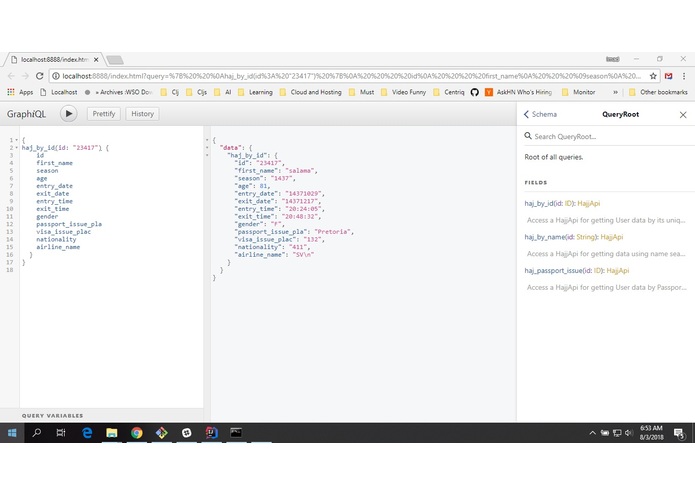The height and width of the screenshot is (494, 695).
Task: Open the IntelliJ IDEA taskbar icon
Action: pyautogui.click(x=211, y=433)
